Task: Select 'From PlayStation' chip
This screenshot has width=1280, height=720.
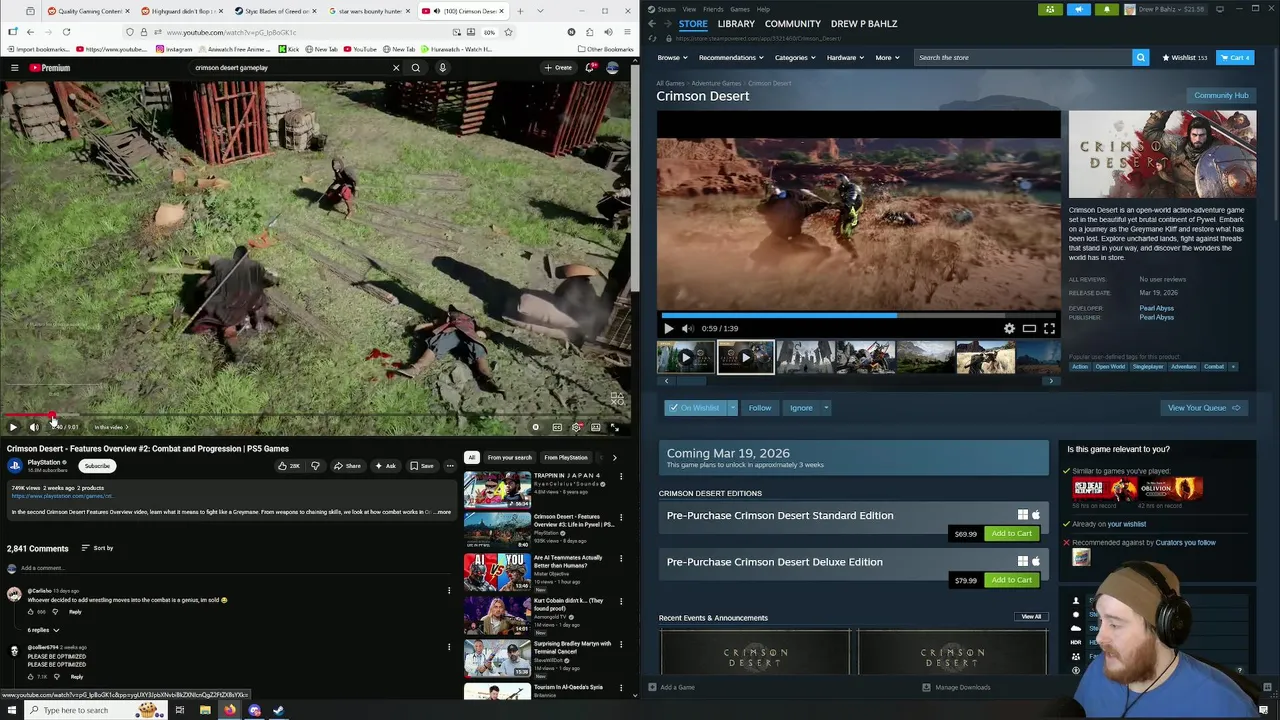Action: tap(566, 458)
